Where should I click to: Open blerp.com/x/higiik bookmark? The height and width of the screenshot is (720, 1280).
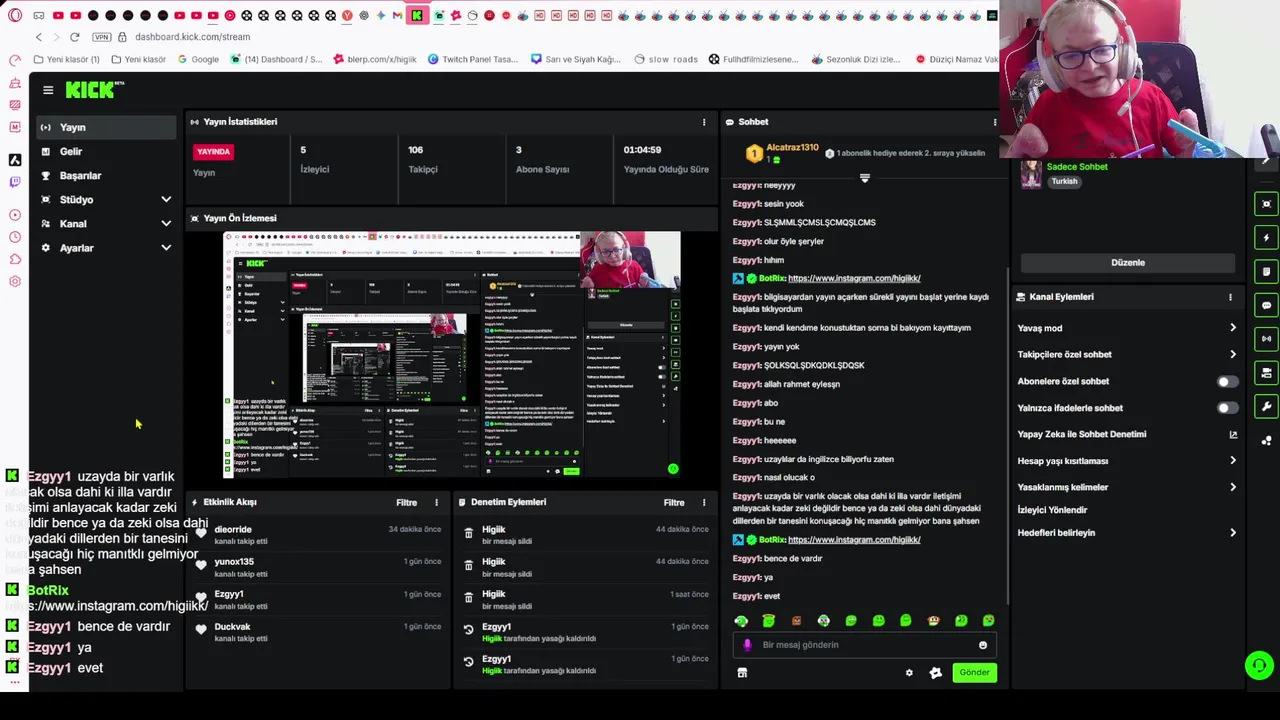[375, 59]
